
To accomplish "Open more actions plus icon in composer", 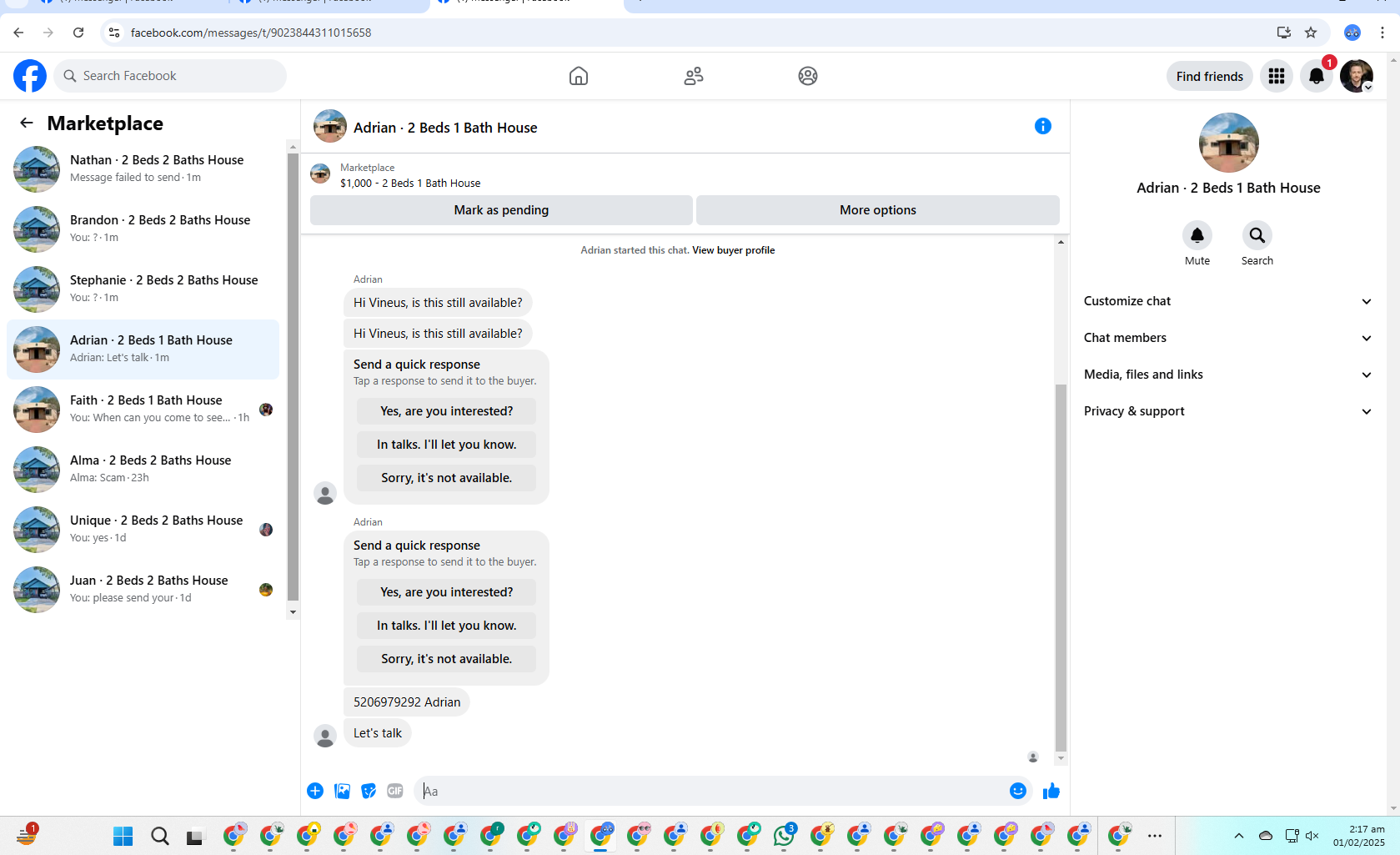I will tap(315, 791).
